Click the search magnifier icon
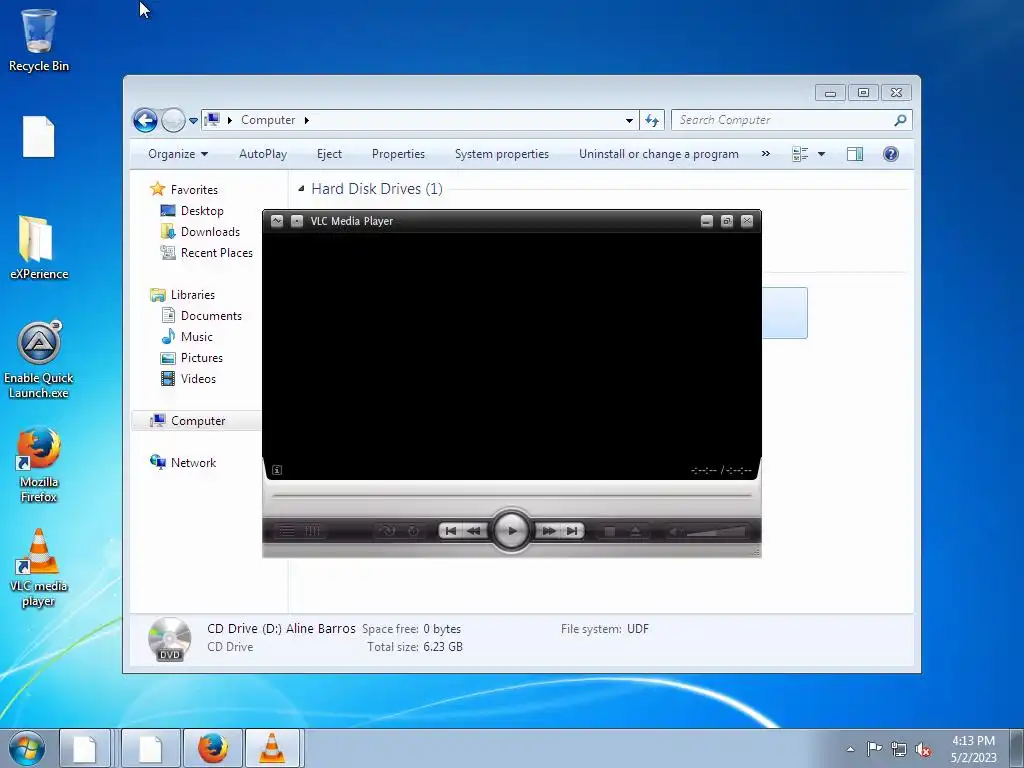This screenshot has width=1024, height=768. pyautogui.click(x=901, y=120)
